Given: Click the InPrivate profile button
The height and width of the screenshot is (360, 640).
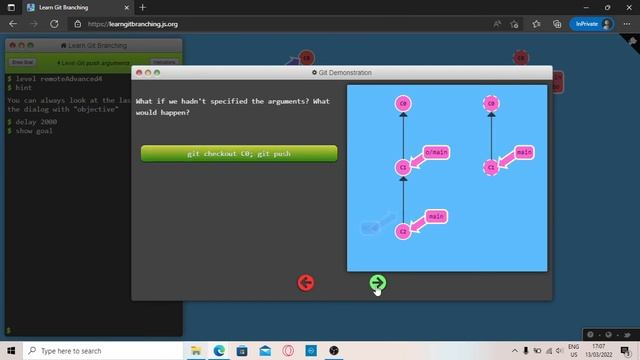Looking at the screenshot, I should (592, 24).
